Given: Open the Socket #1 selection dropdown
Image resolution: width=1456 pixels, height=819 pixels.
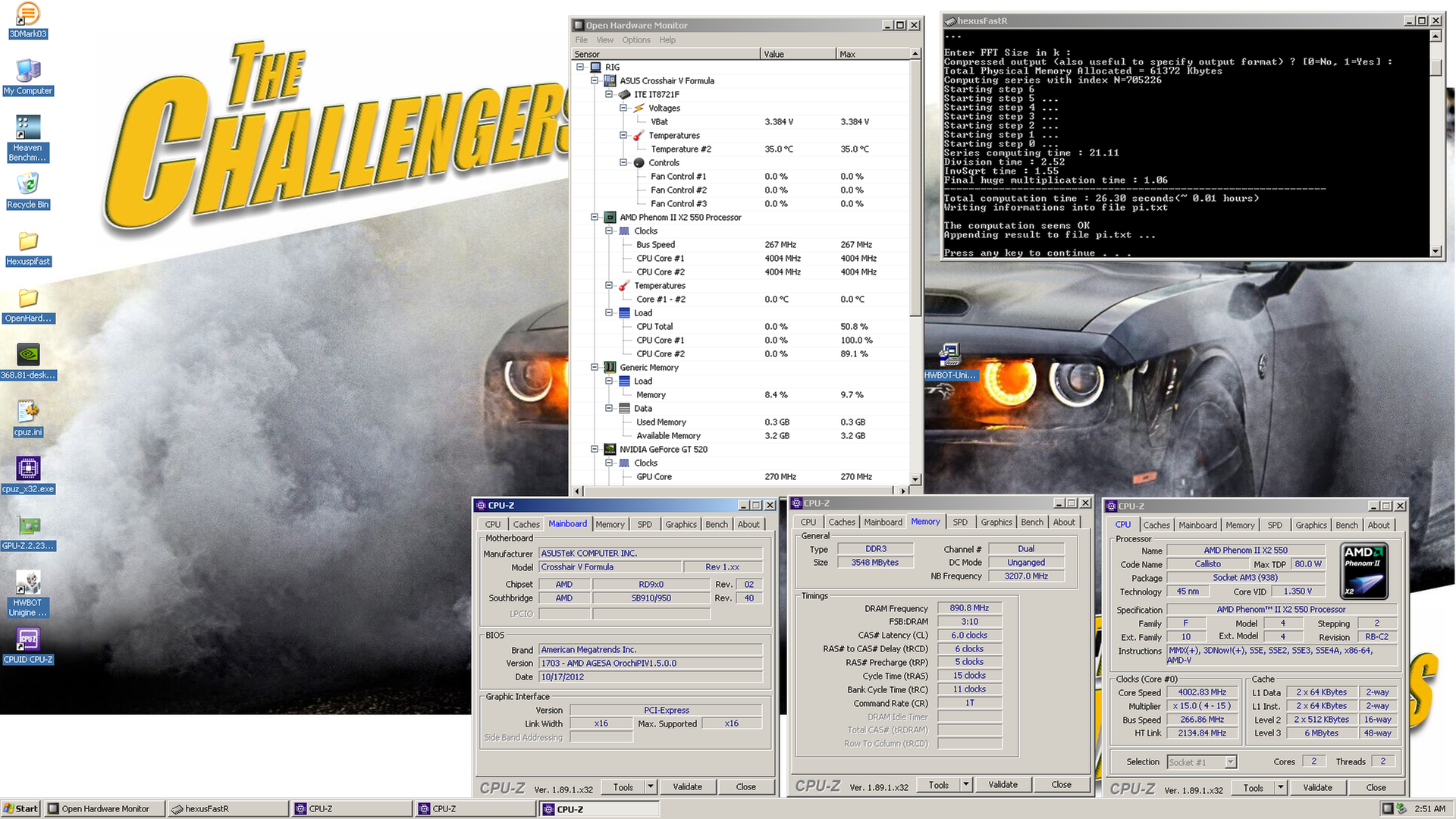Looking at the screenshot, I should pyautogui.click(x=1231, y=761).
